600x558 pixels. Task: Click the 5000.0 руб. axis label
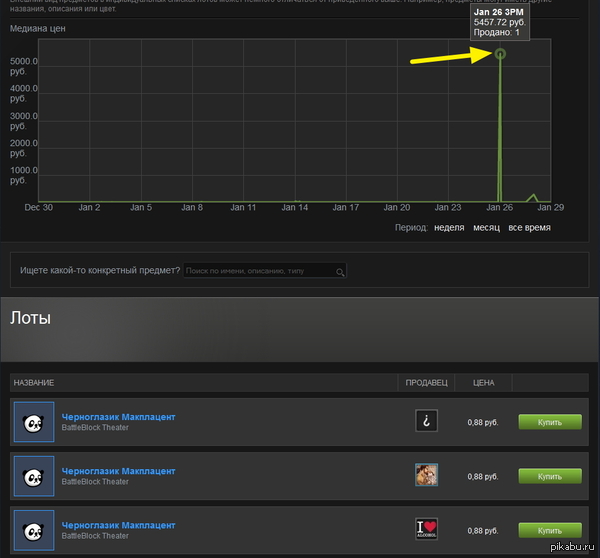tap(24, 66)
